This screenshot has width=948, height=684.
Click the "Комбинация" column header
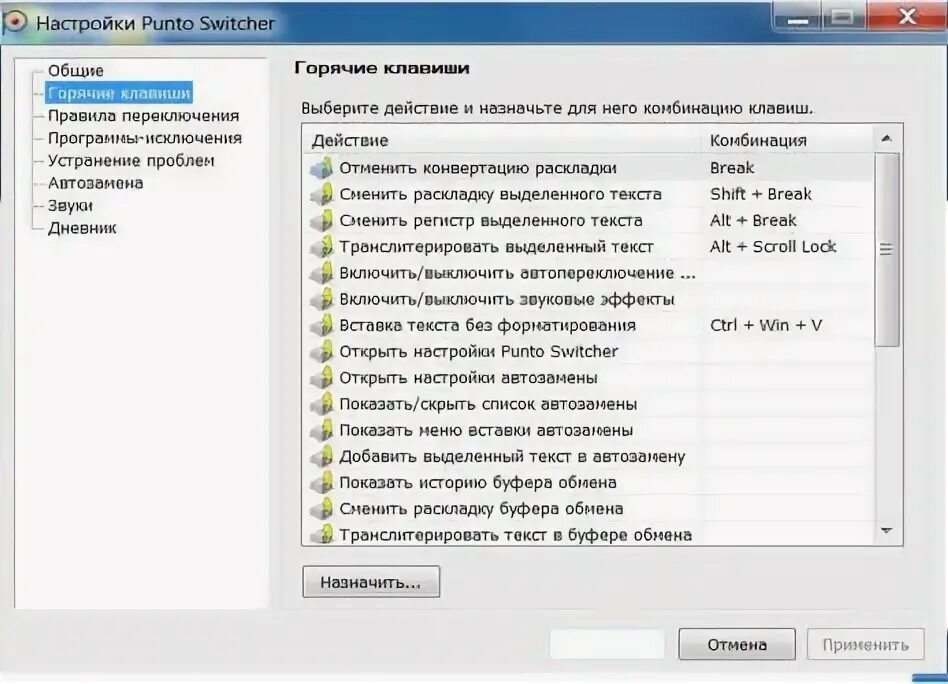point(788,140)
